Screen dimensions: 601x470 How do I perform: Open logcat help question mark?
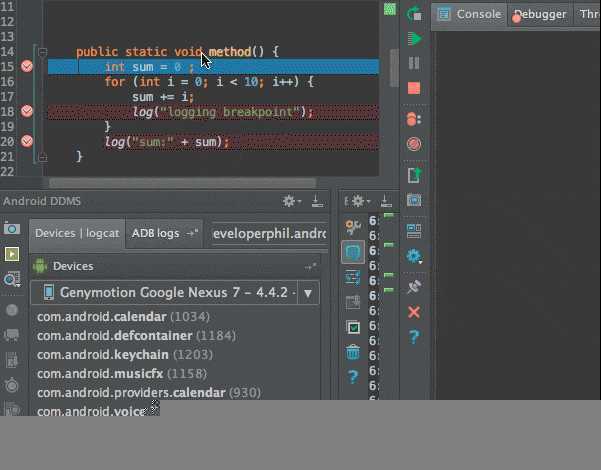pos(353,377)
